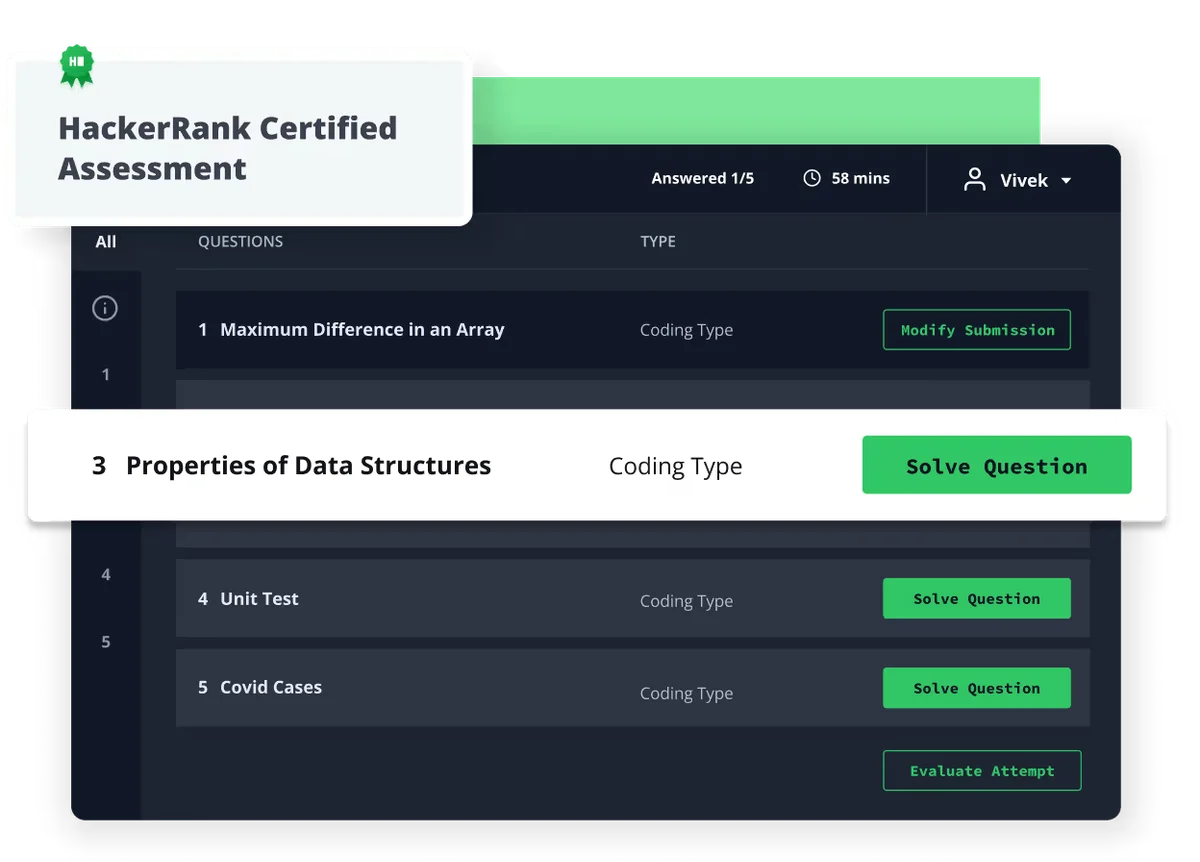Click Modify Submission for Maximum Difference
This screenshot has height=862, width=1200.
976,329
